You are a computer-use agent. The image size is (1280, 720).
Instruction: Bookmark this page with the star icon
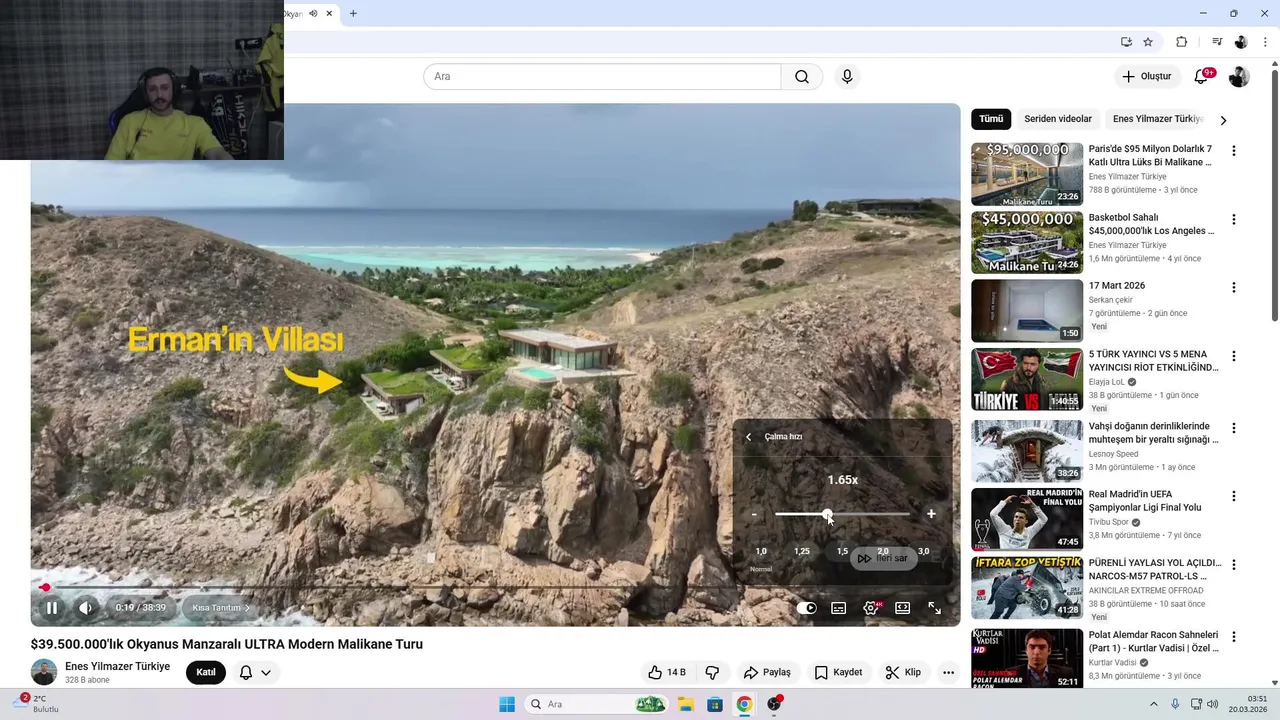pos(1148,42)
